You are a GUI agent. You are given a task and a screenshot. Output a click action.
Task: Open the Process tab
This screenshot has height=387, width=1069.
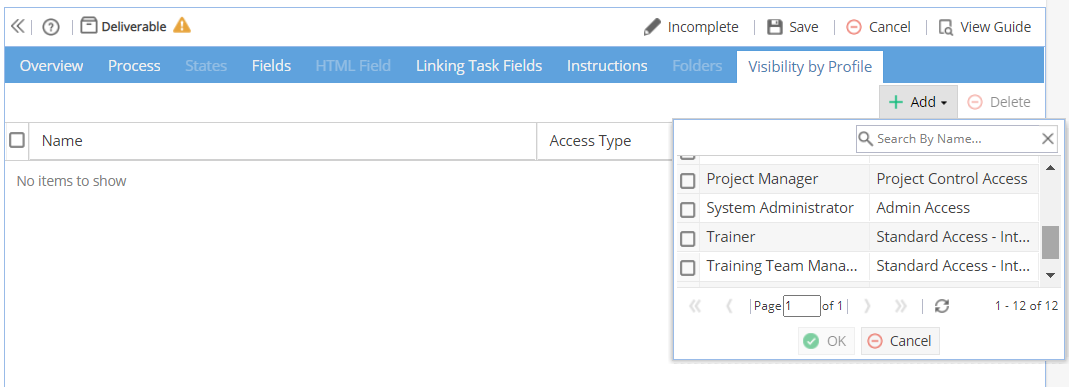pos(134,66)
